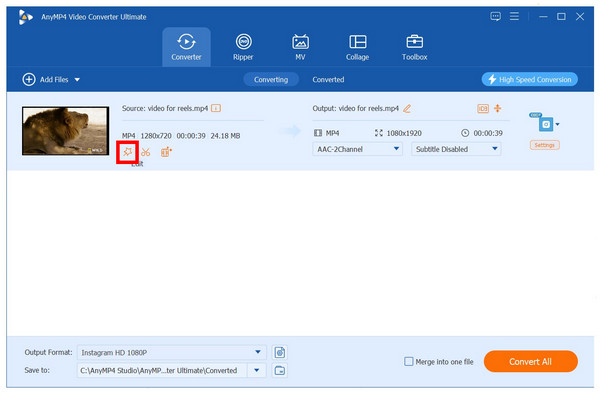Click the output MP4 format label
This screenshot has width=600, height=393.
pyautogui.click(x=332, y=133)
